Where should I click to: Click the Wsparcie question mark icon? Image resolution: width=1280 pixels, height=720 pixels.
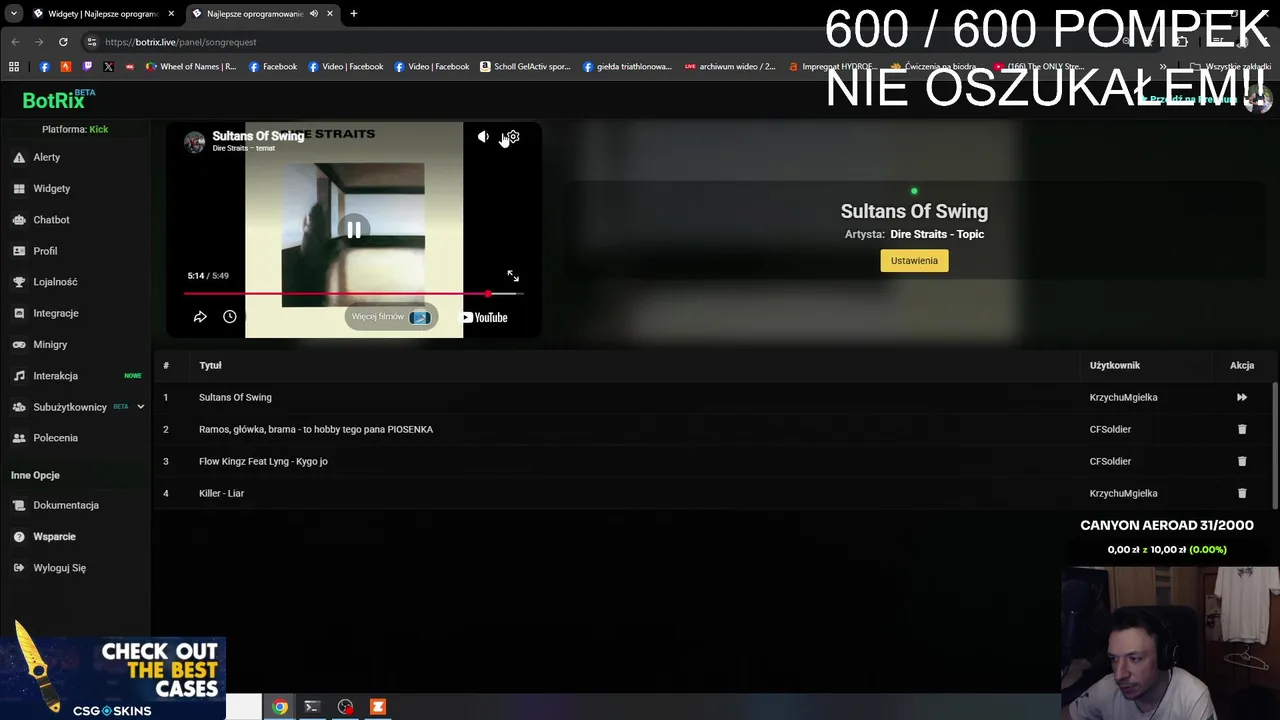19,537
